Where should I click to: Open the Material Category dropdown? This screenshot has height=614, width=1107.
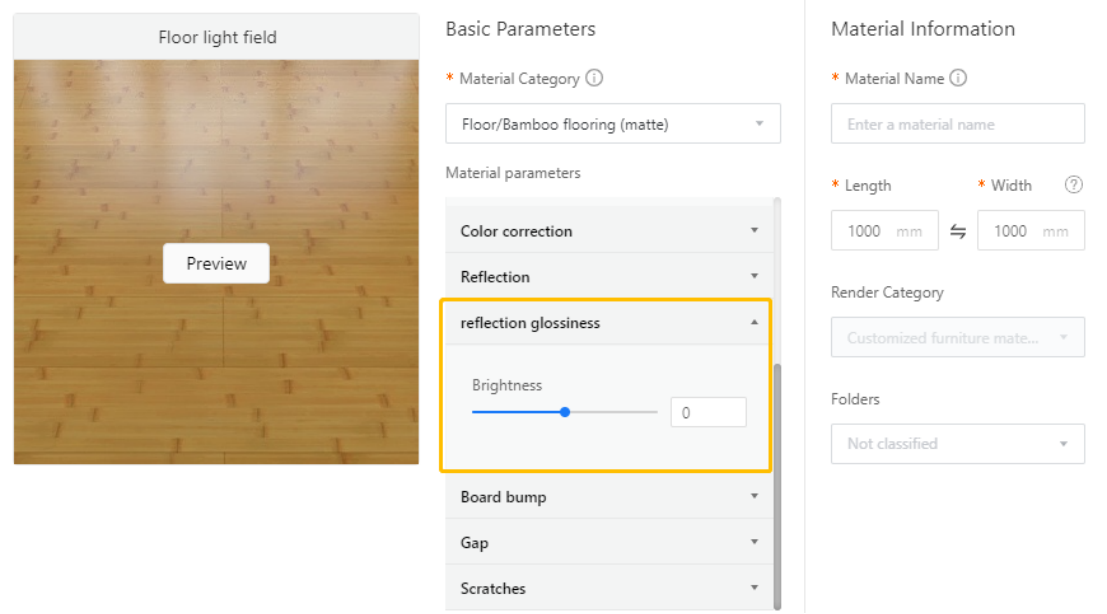[612, 124]
